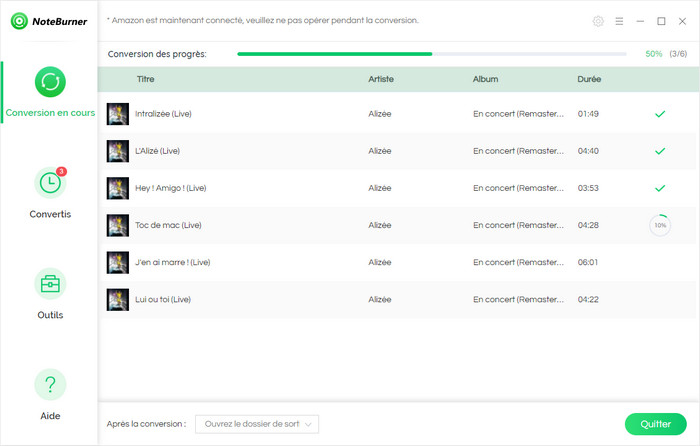Select song title Hey ! Amigo ! (Live)

click(171, 188)
